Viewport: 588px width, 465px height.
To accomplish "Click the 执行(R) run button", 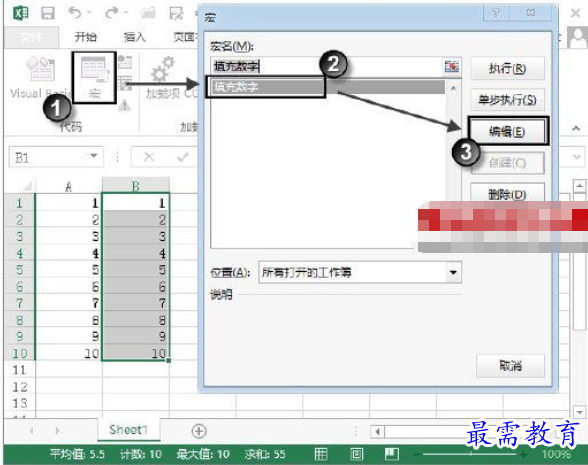I will point(507,69).
